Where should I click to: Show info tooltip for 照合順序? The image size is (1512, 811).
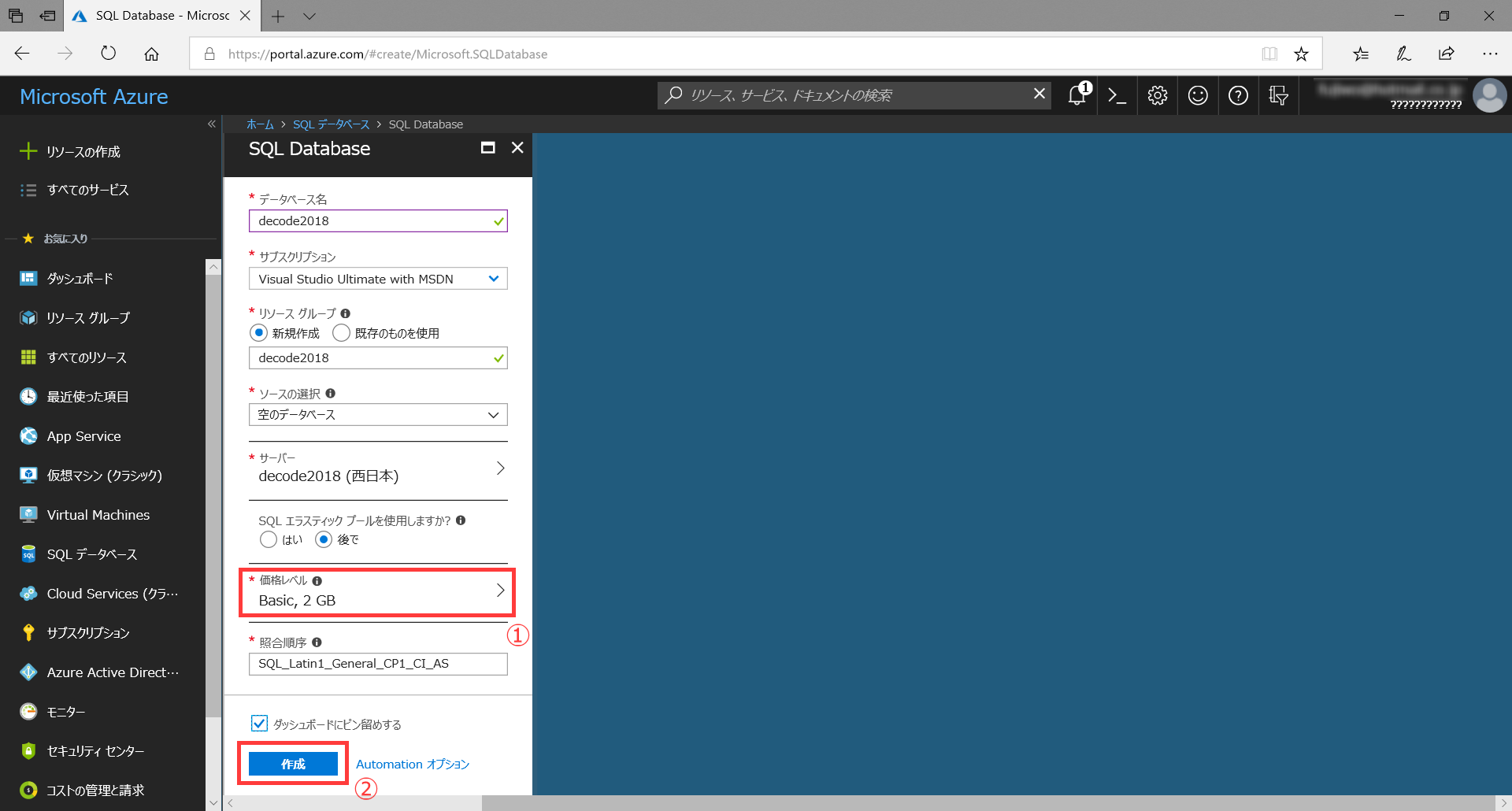tap(317, 643)
